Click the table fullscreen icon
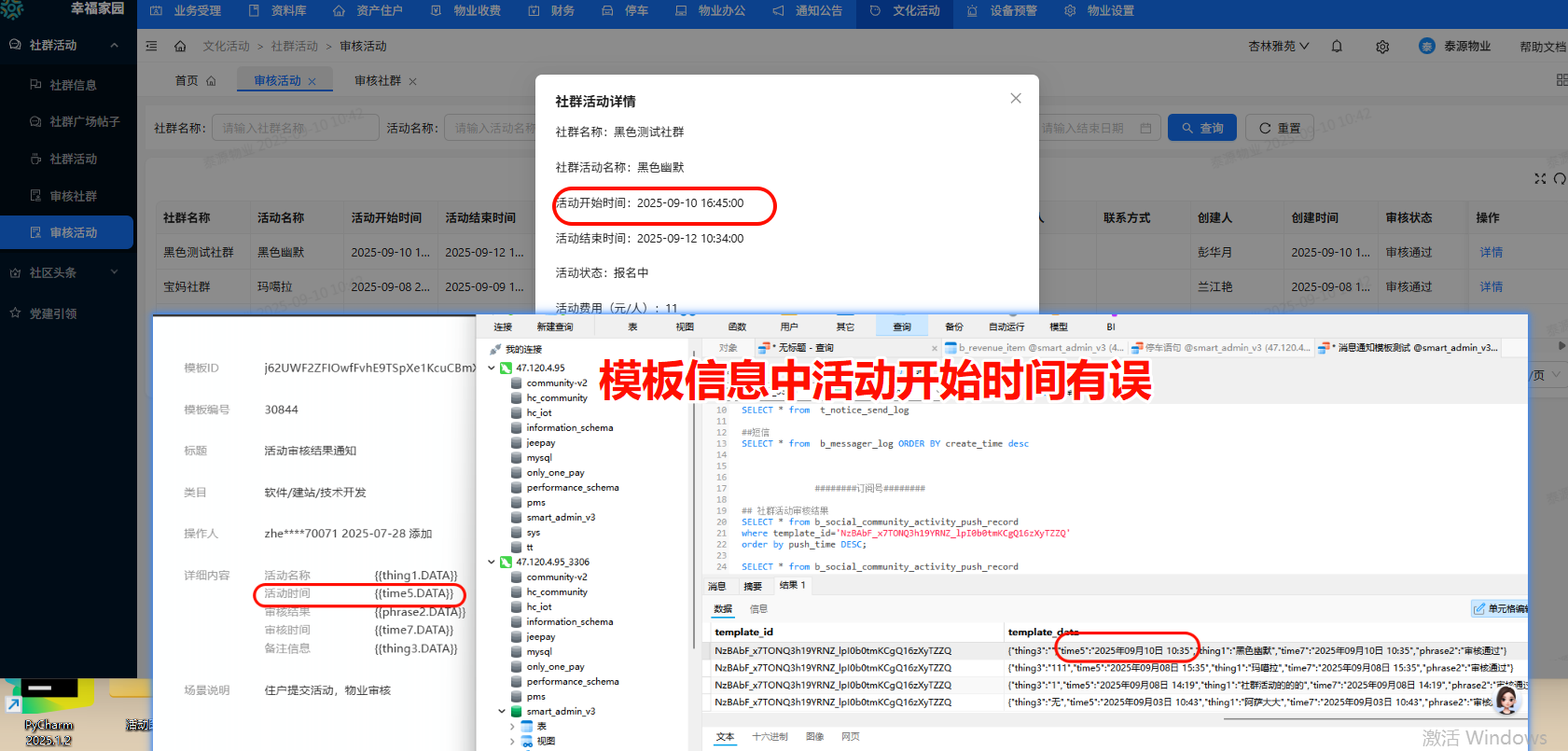The height and width of the screenshot is (751, 1568). (1540, 178)
